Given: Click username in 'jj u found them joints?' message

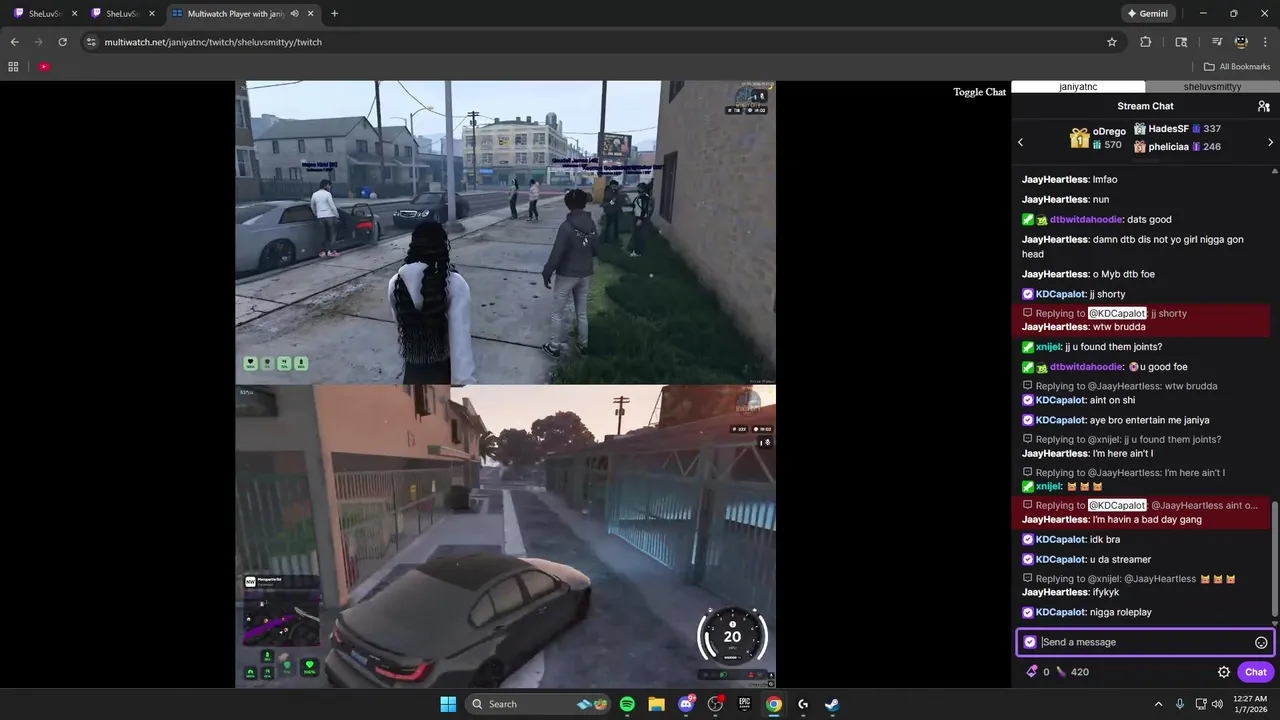Looking at the screenshot, I should click(x=1049, y=347).
